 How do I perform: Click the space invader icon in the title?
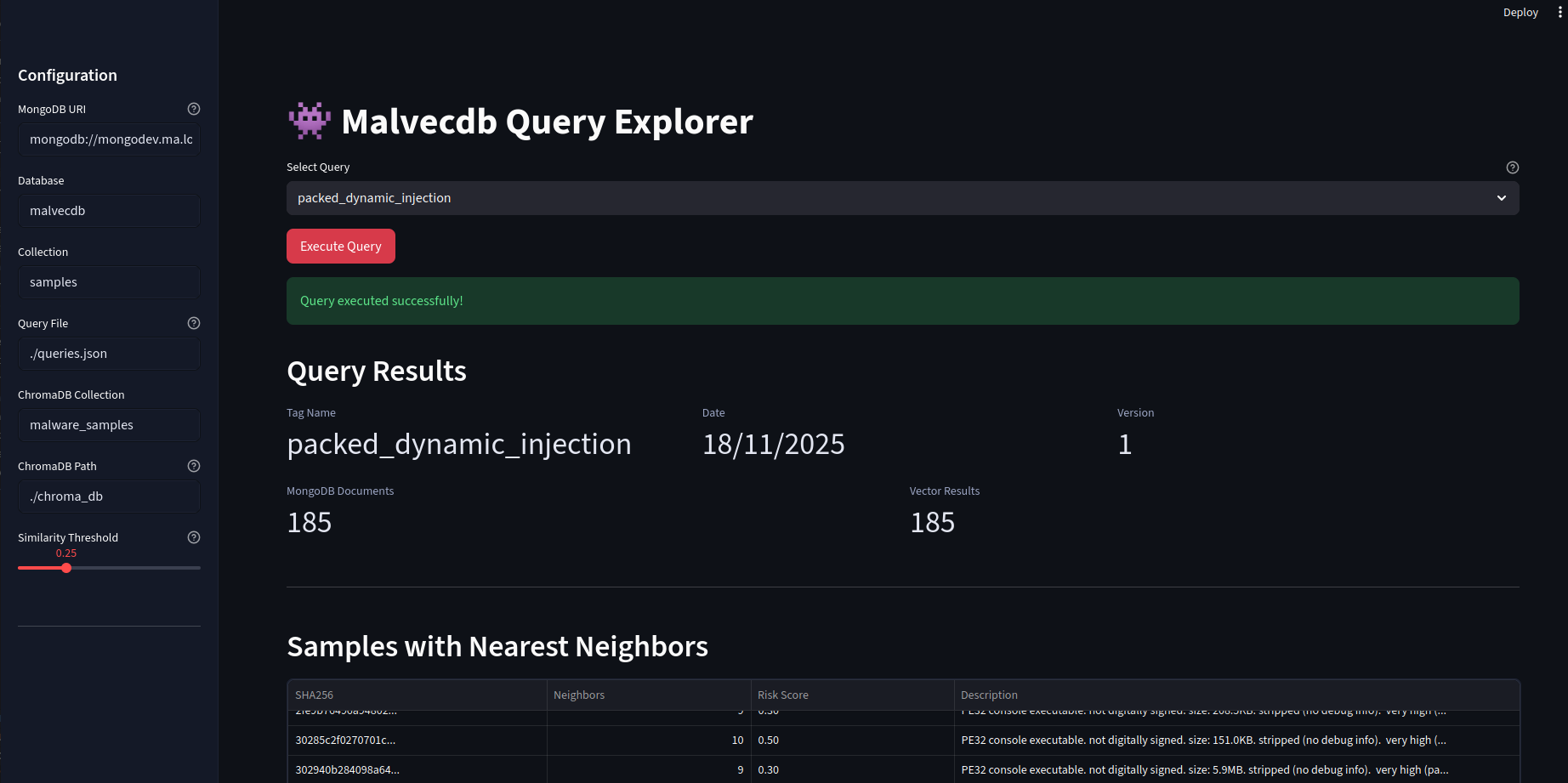coord(308,121)
